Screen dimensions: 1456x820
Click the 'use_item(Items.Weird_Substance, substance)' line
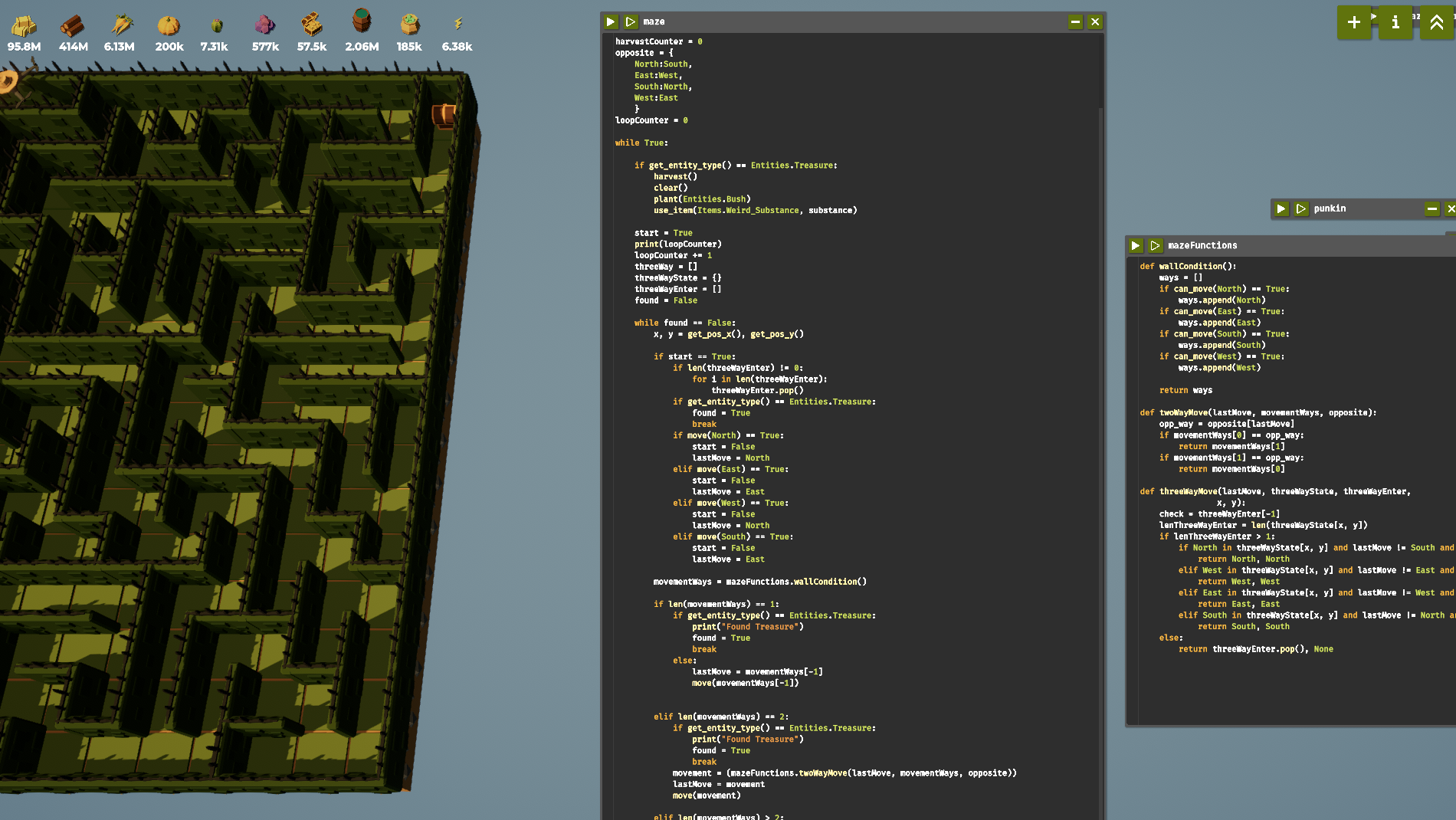[755, 210]
